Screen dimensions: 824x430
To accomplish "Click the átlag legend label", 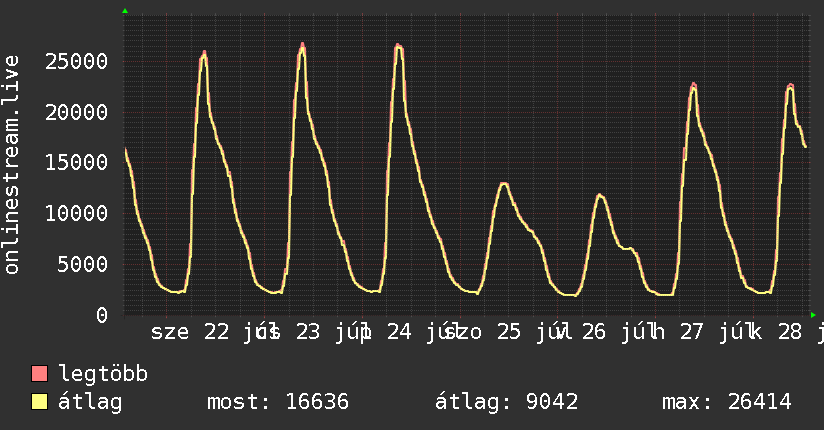I will [90, 403].
